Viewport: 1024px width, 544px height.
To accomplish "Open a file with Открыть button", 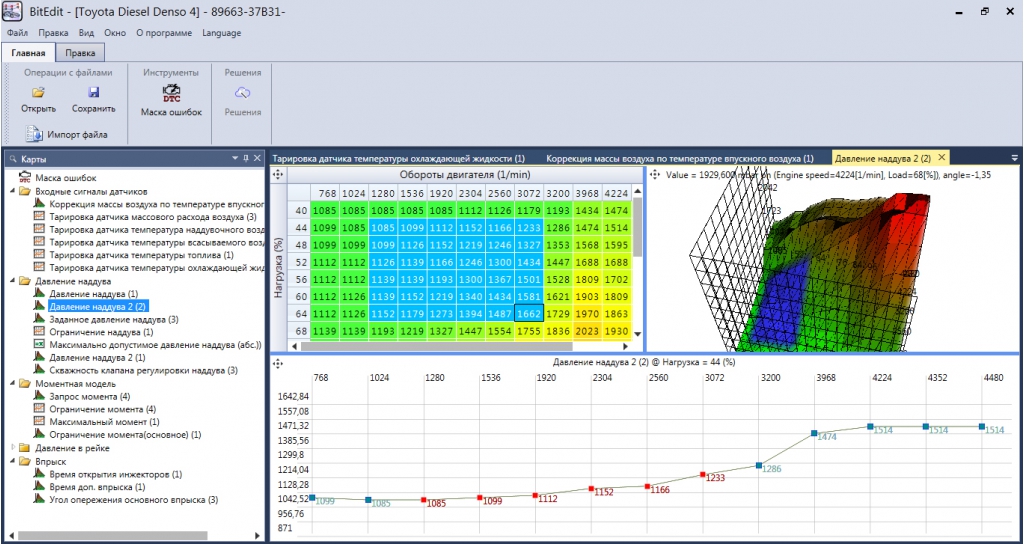I will [x=38, y=99].
